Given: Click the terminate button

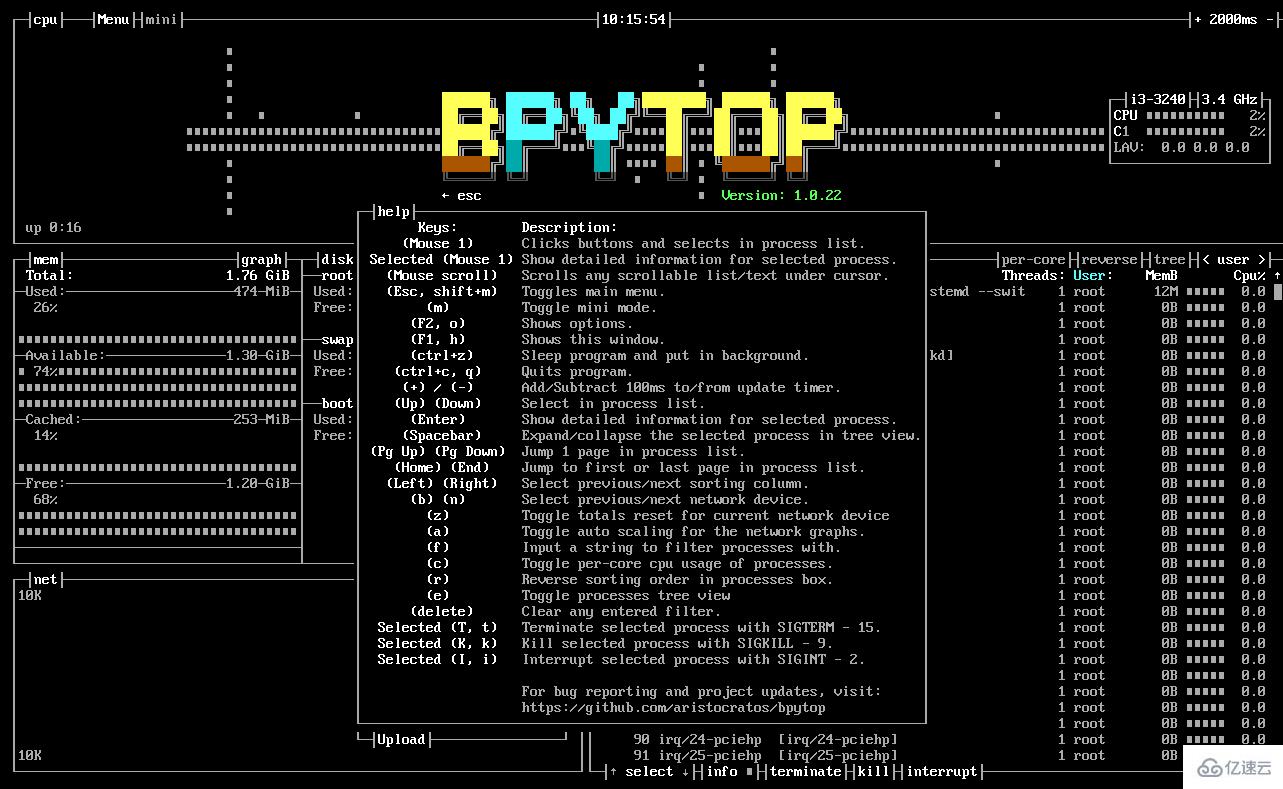Looking at the screenshot, I should (805, 771).
